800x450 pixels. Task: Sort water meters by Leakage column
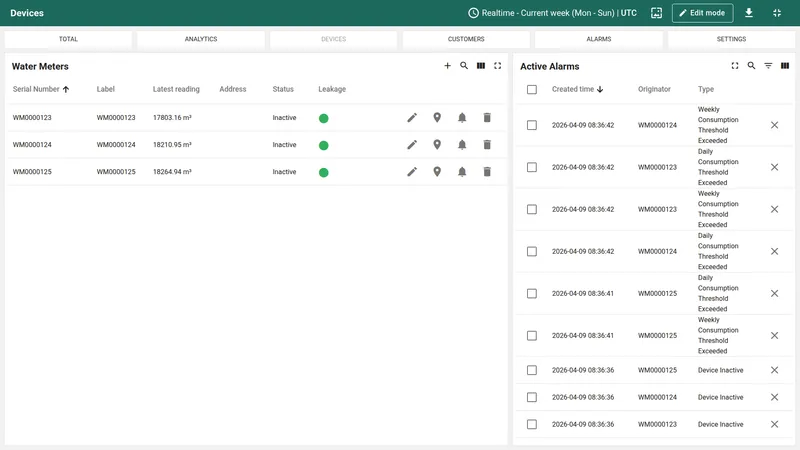click(332, 89)
